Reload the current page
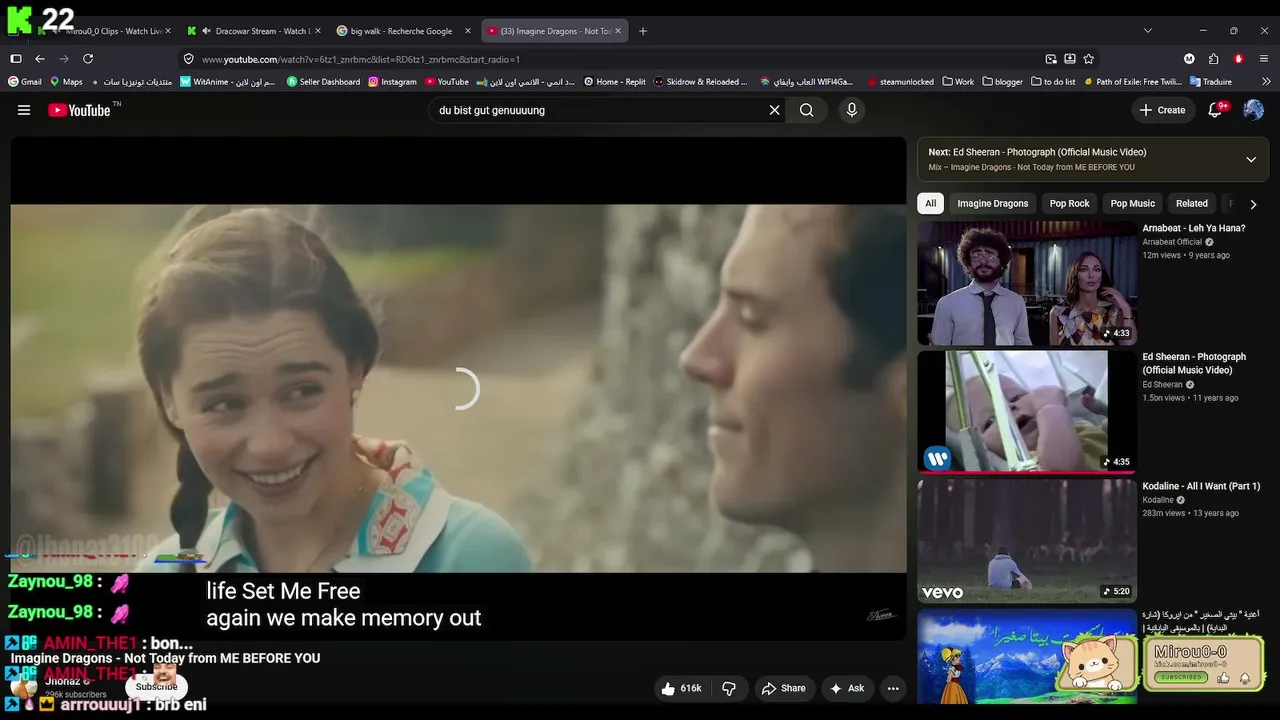This screenshot has width=1280, height=720. (x=88, y=59)
